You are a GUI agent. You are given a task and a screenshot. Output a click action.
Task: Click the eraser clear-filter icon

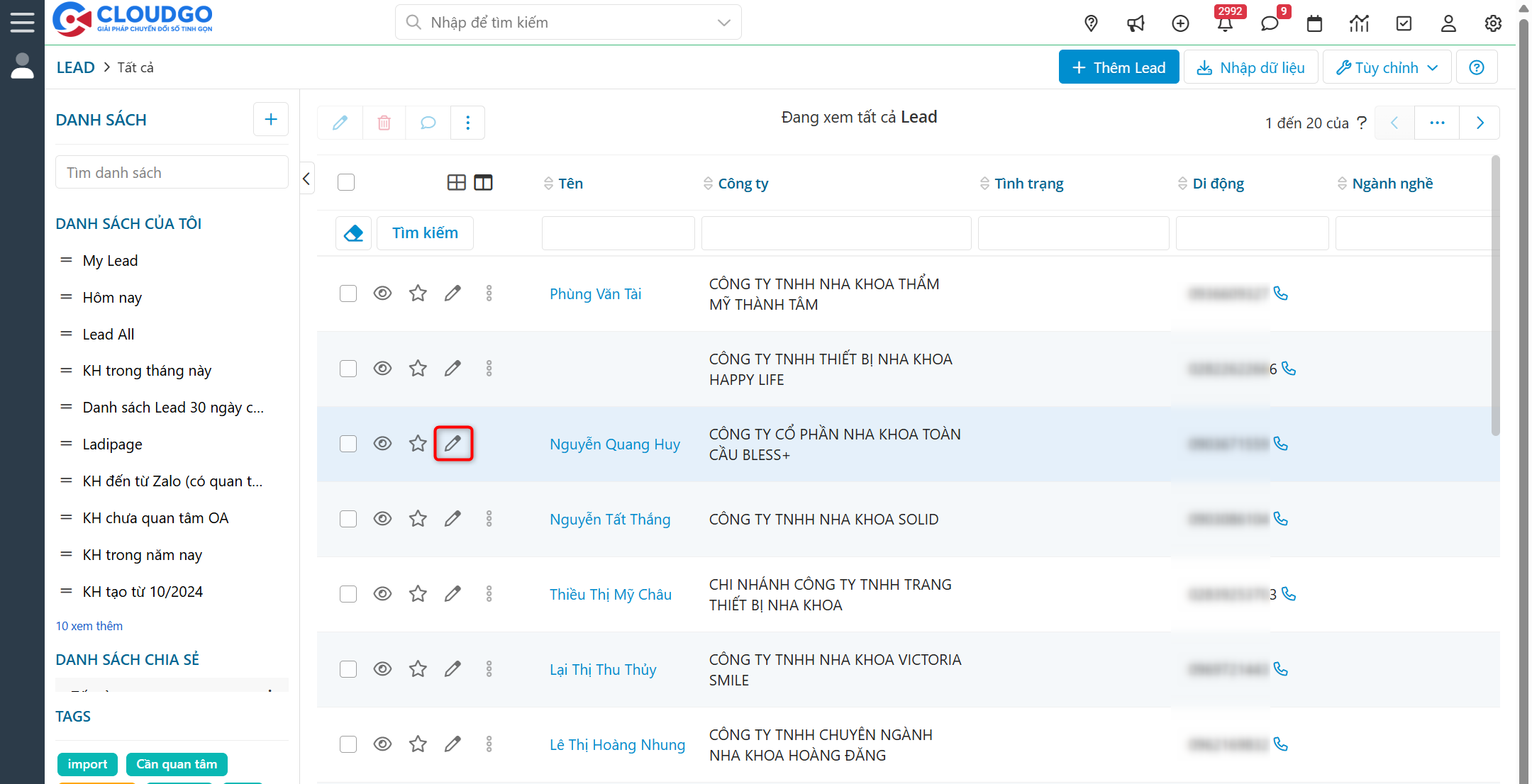(x=353, y=233)
